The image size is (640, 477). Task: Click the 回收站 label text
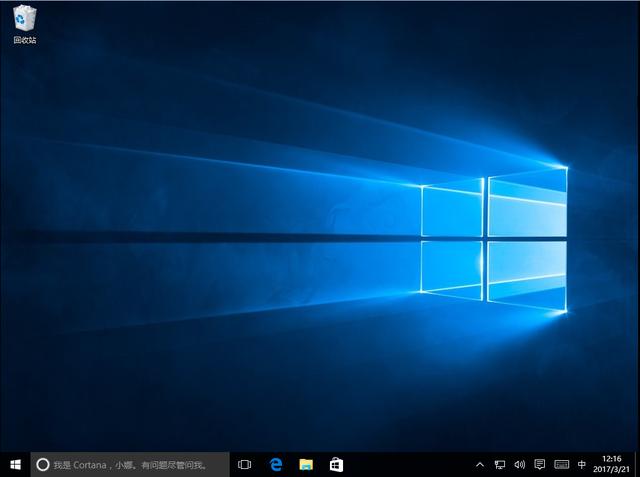point(25,40)
